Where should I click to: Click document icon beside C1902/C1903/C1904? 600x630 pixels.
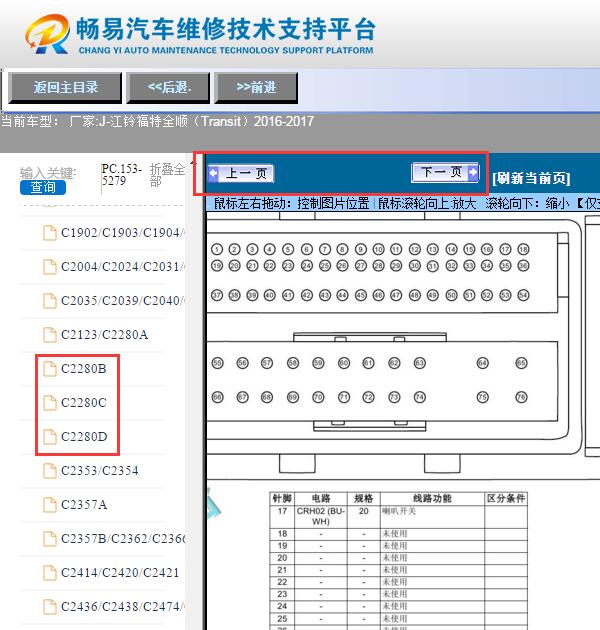coord(50,233)
